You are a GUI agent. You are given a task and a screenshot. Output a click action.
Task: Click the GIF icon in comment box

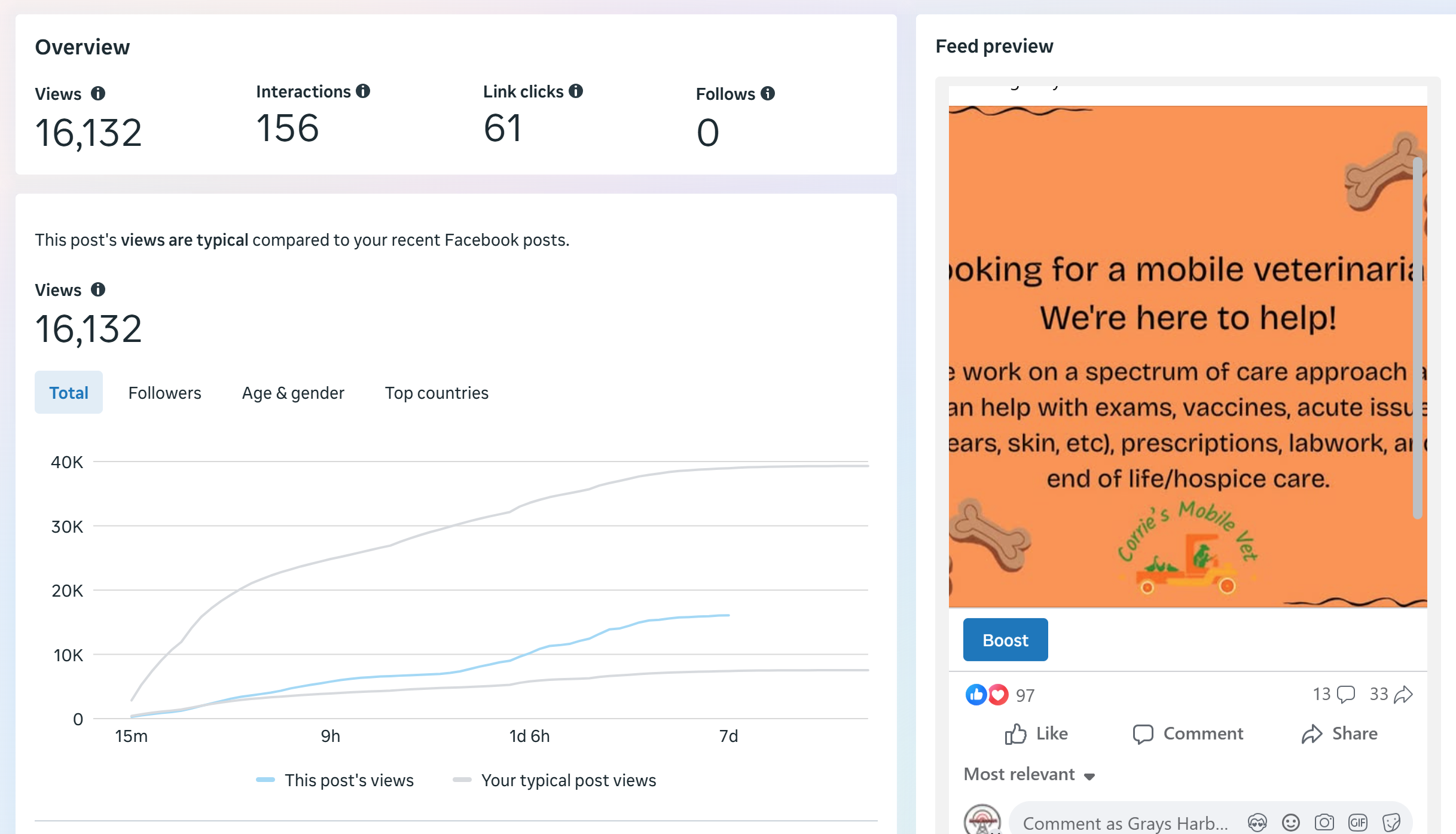click(x=1357, y=823)
